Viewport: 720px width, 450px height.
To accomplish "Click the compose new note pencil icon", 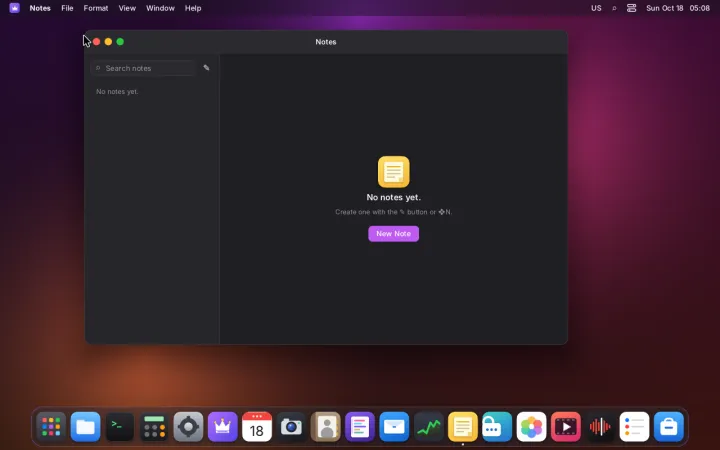I will pyautogui.click(x=206, y=68).
